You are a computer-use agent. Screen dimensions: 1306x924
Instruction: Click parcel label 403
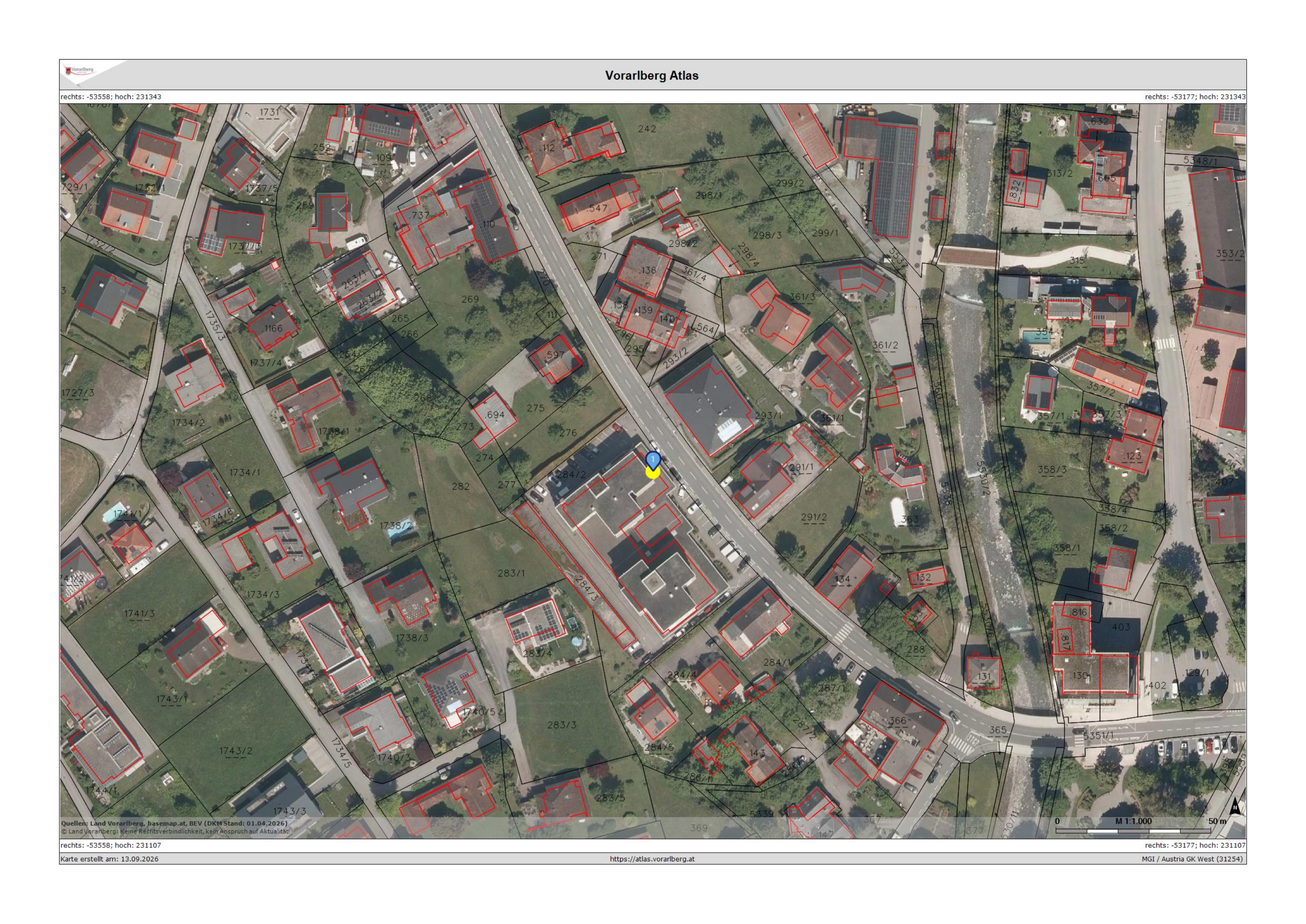coord(1121,627)
